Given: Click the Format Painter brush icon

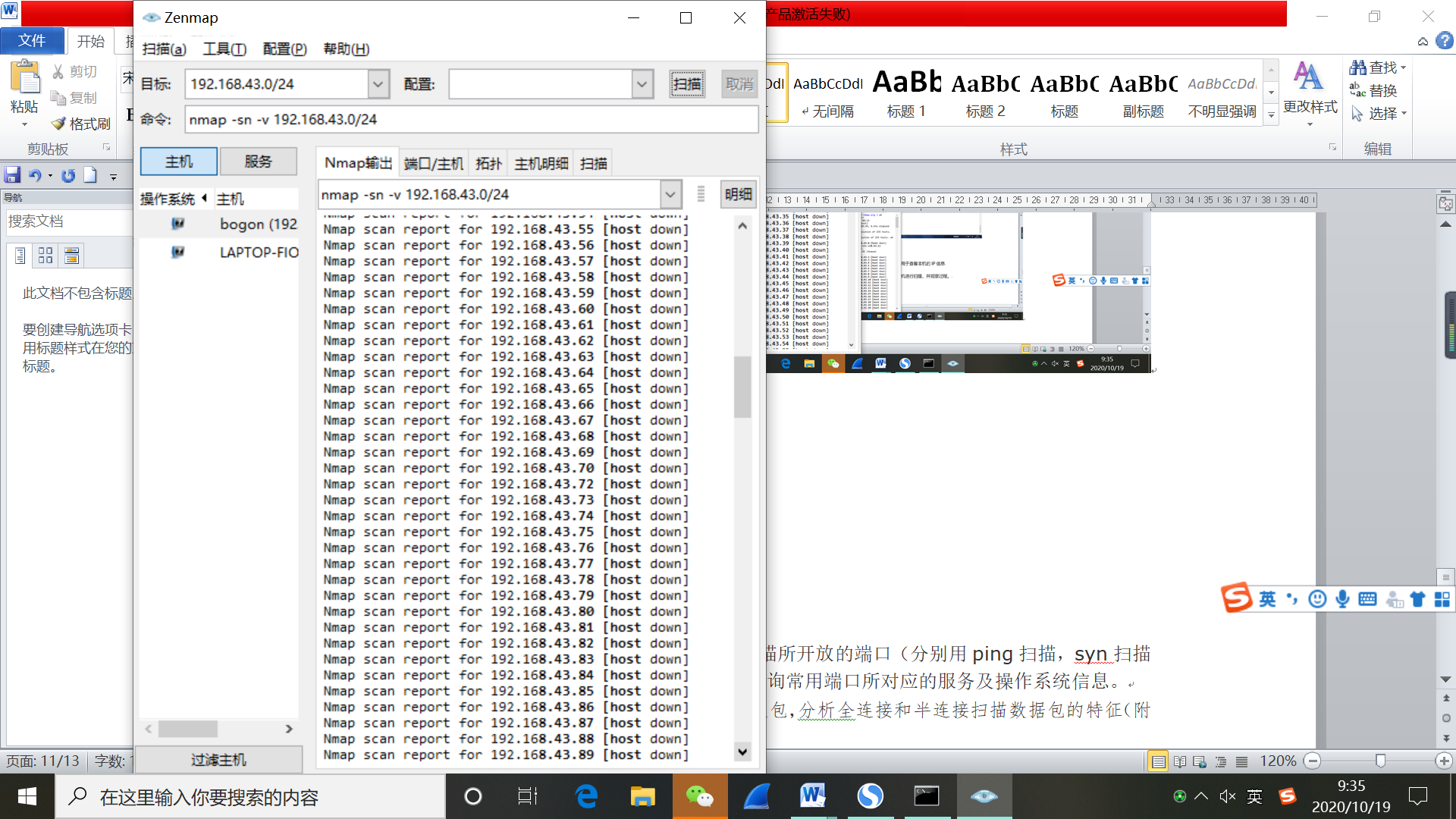Looking at the screenshot, I should pos(59,124).
